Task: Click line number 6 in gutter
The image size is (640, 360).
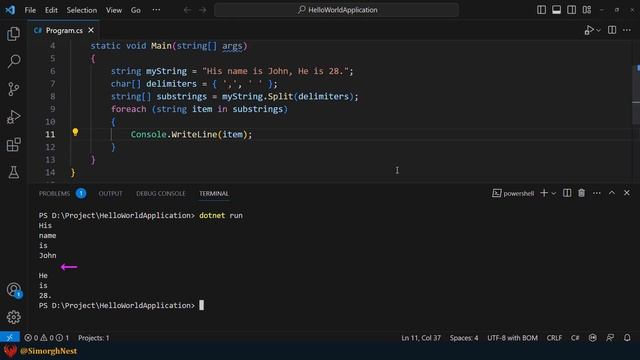Action: (53, 71)
